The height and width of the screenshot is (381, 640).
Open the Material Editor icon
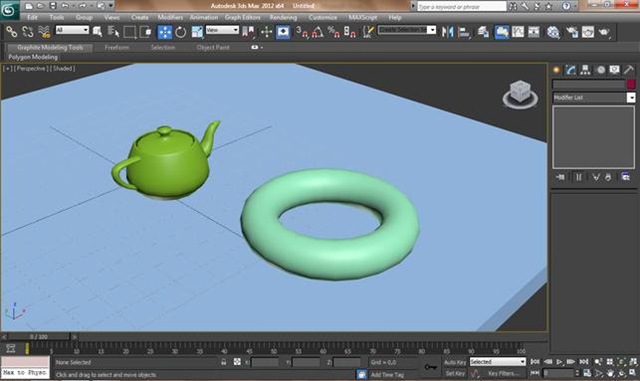(x=553, y=32)
